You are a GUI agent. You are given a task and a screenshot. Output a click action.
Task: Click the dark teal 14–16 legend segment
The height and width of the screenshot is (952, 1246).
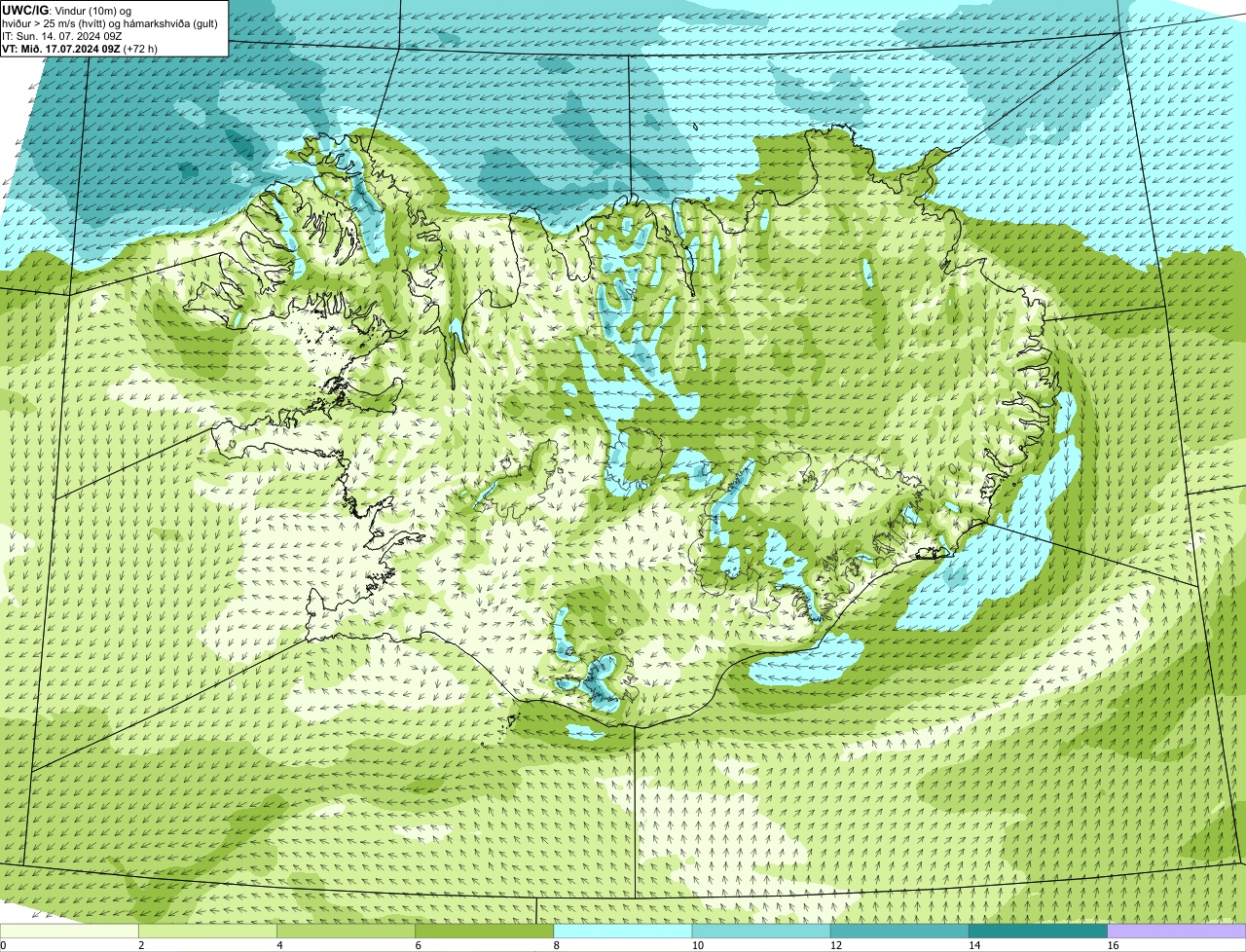pos(1039,931)
